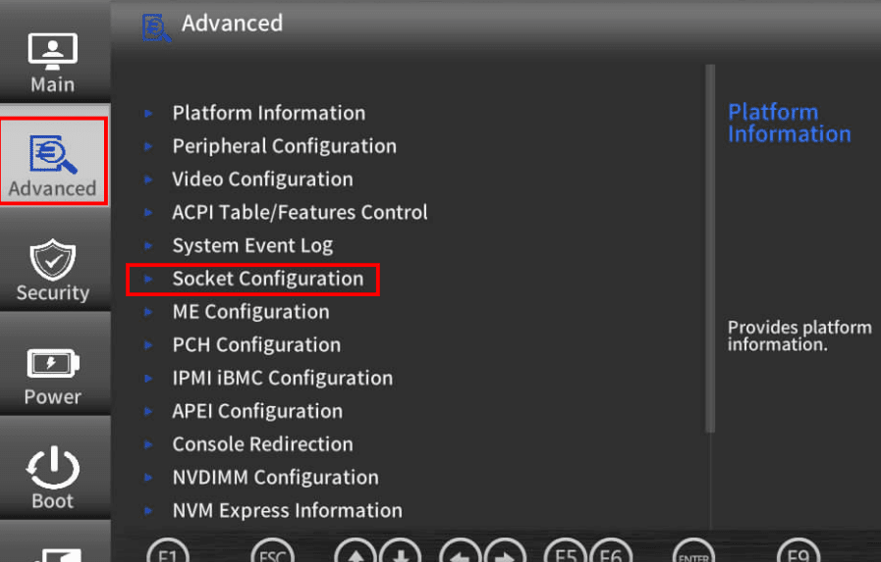Switch to the Power battery section
Image resolution: width=881 pixels, height=562 pixels.
53,374
